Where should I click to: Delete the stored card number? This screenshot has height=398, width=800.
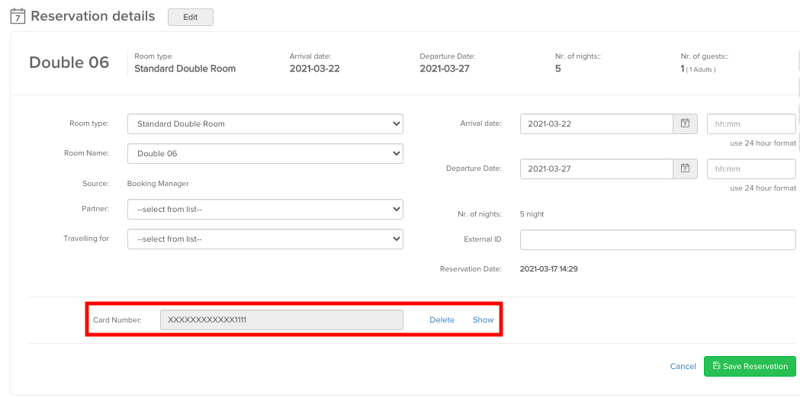(x=442, y=320)
